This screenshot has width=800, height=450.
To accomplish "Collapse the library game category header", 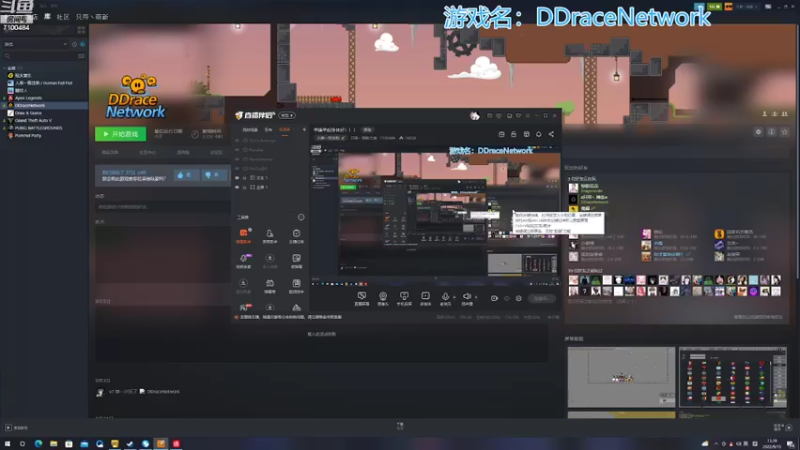I will click(x=13, y=68).
